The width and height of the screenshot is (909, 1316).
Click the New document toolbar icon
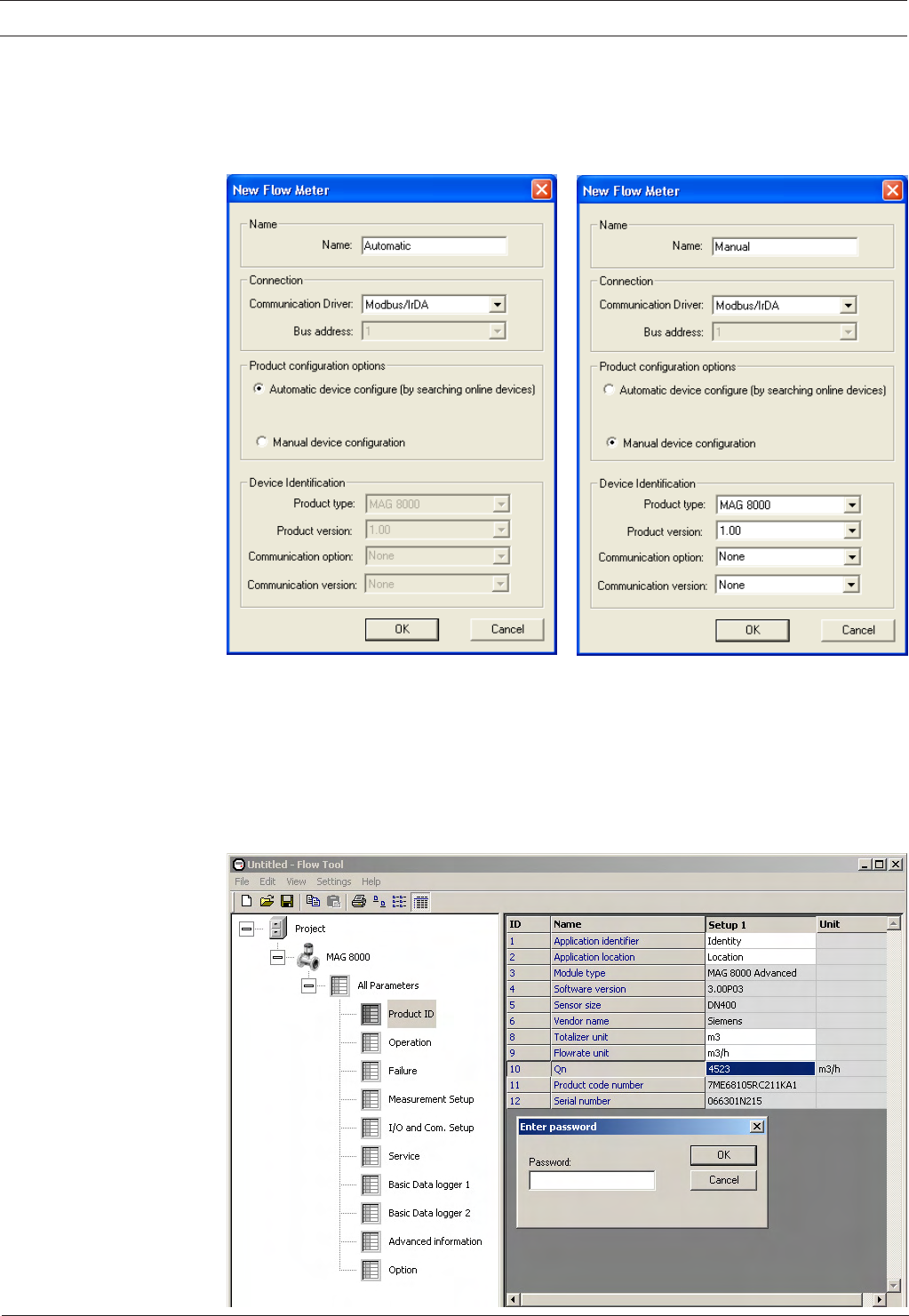246,901
